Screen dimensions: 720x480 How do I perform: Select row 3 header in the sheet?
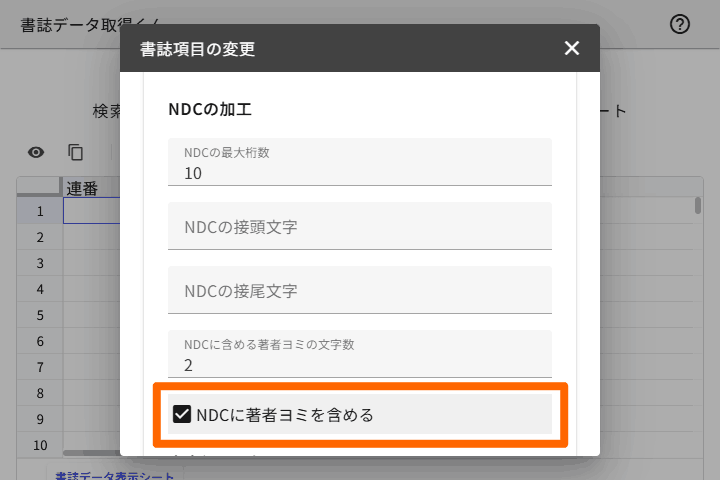(x=40, y=263)
